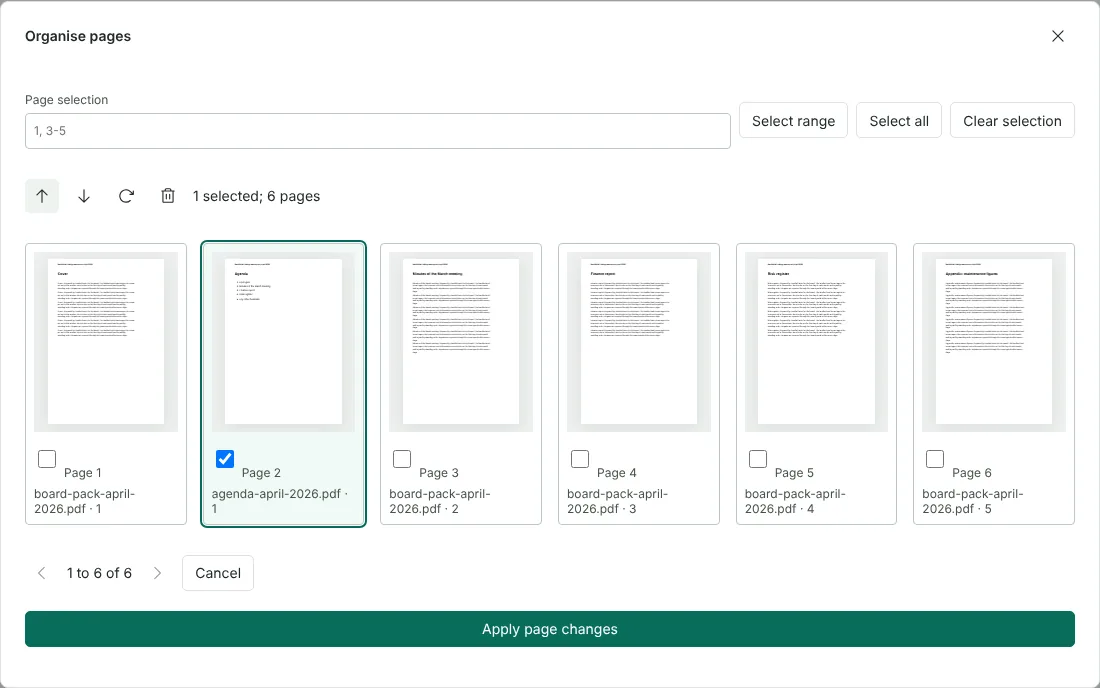Tick the Page 6 checkbox
This screenshot has width=1100, height=688.
(x=935, y=459)
